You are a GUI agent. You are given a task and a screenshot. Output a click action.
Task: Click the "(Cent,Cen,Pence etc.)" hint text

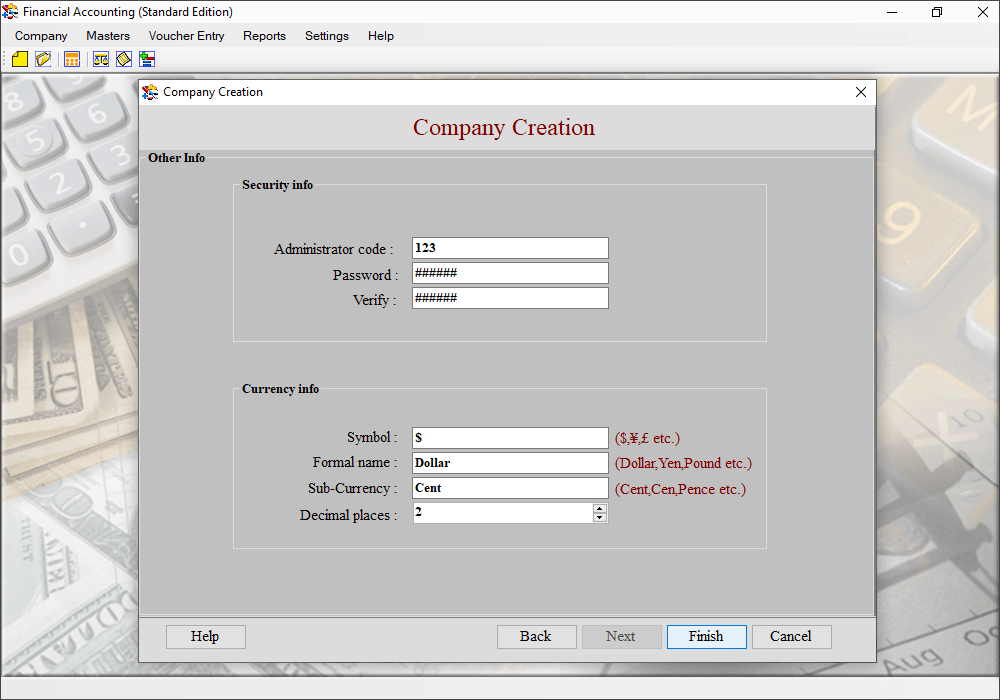tap(680, 489)
